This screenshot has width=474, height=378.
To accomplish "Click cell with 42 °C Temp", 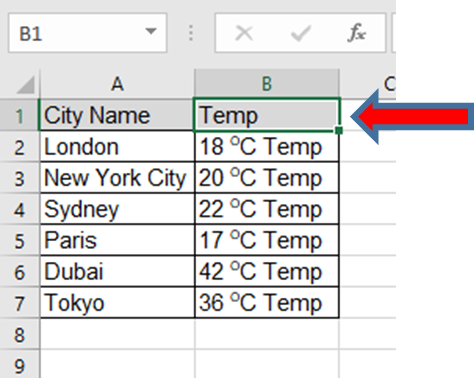I will coord(267,272).
